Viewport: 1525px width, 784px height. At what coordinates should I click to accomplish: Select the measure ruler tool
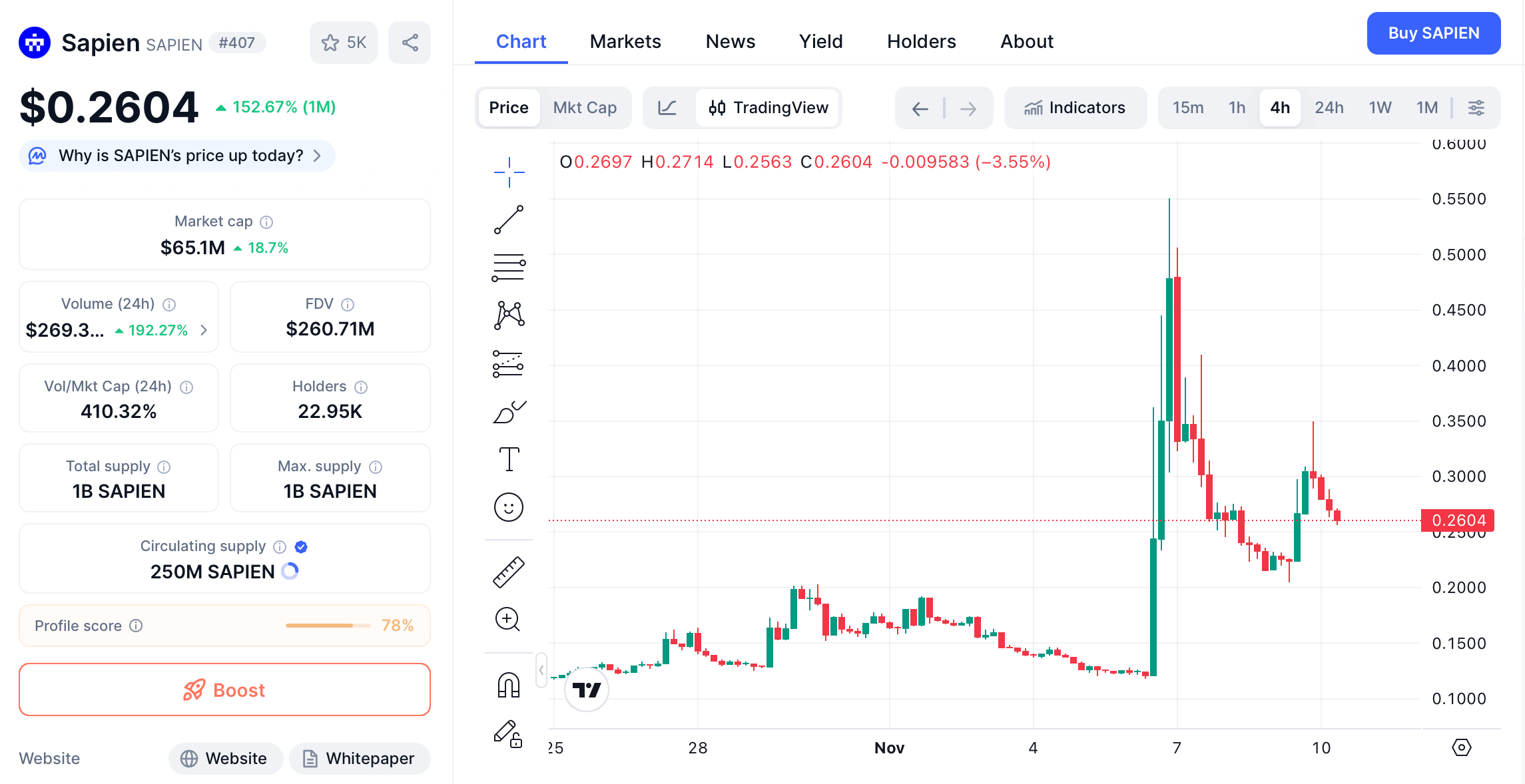[508, 570]
